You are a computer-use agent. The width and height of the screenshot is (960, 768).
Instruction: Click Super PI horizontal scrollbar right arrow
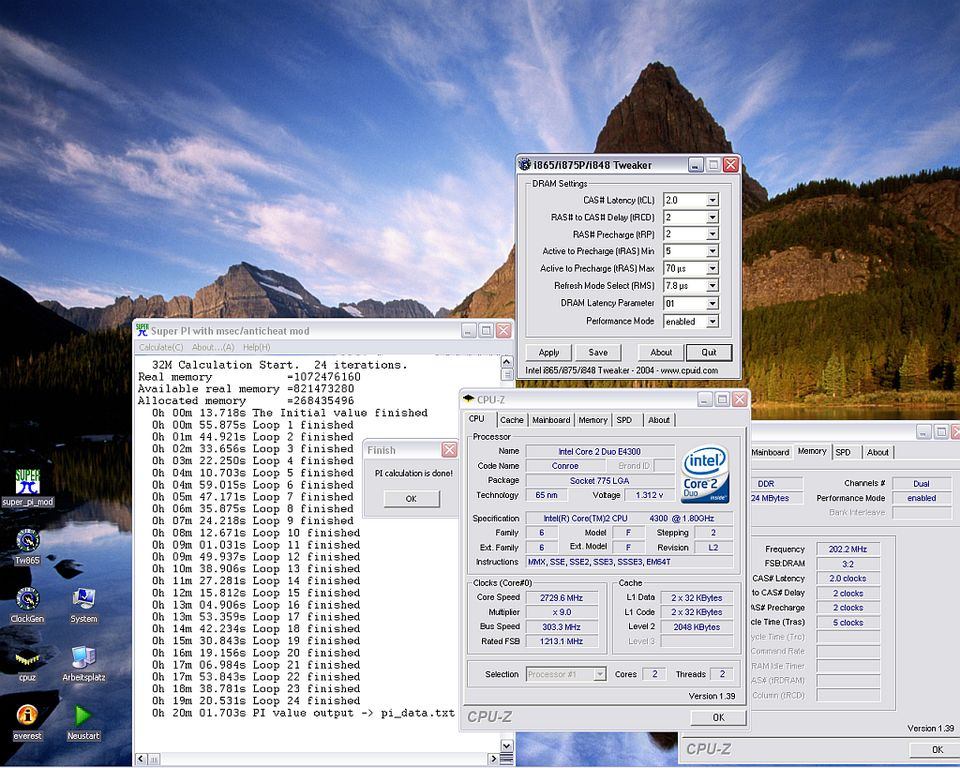[493, 759]
